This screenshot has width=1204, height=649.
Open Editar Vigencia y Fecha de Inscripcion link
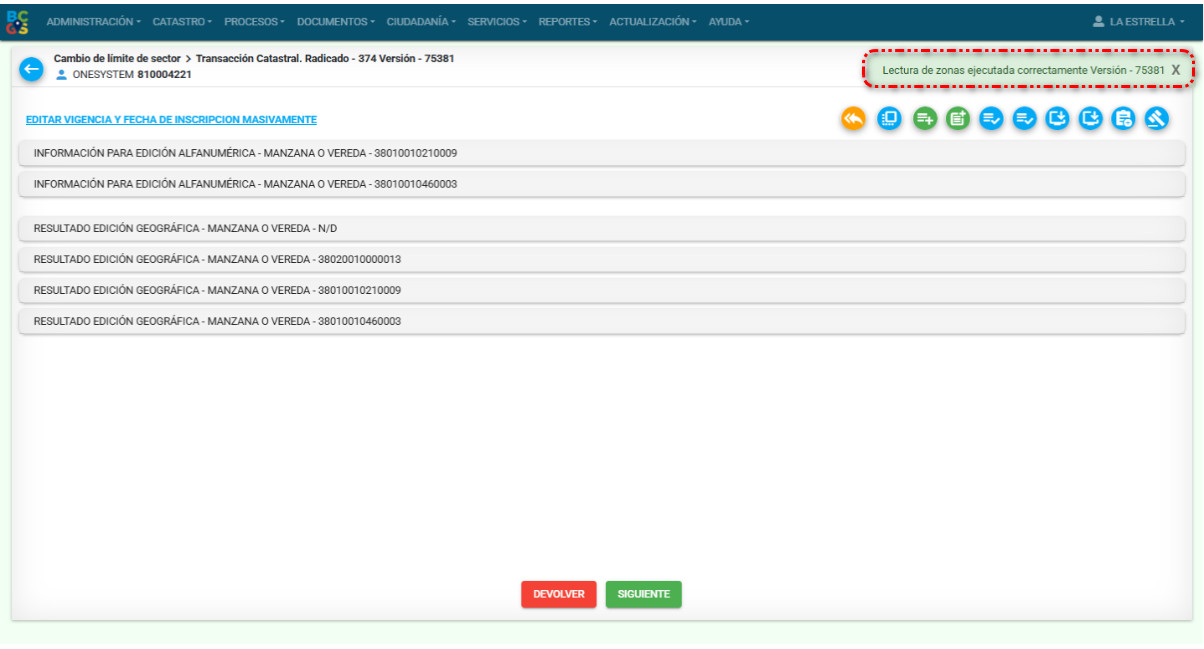pos(171,120)
